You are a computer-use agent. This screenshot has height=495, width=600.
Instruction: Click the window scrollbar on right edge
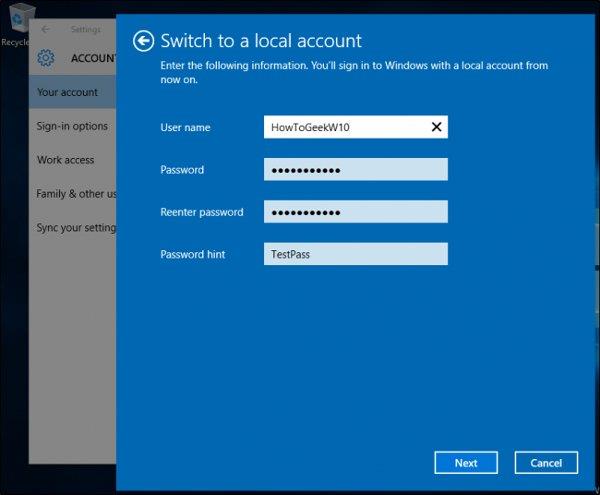[x=597, y=245]
